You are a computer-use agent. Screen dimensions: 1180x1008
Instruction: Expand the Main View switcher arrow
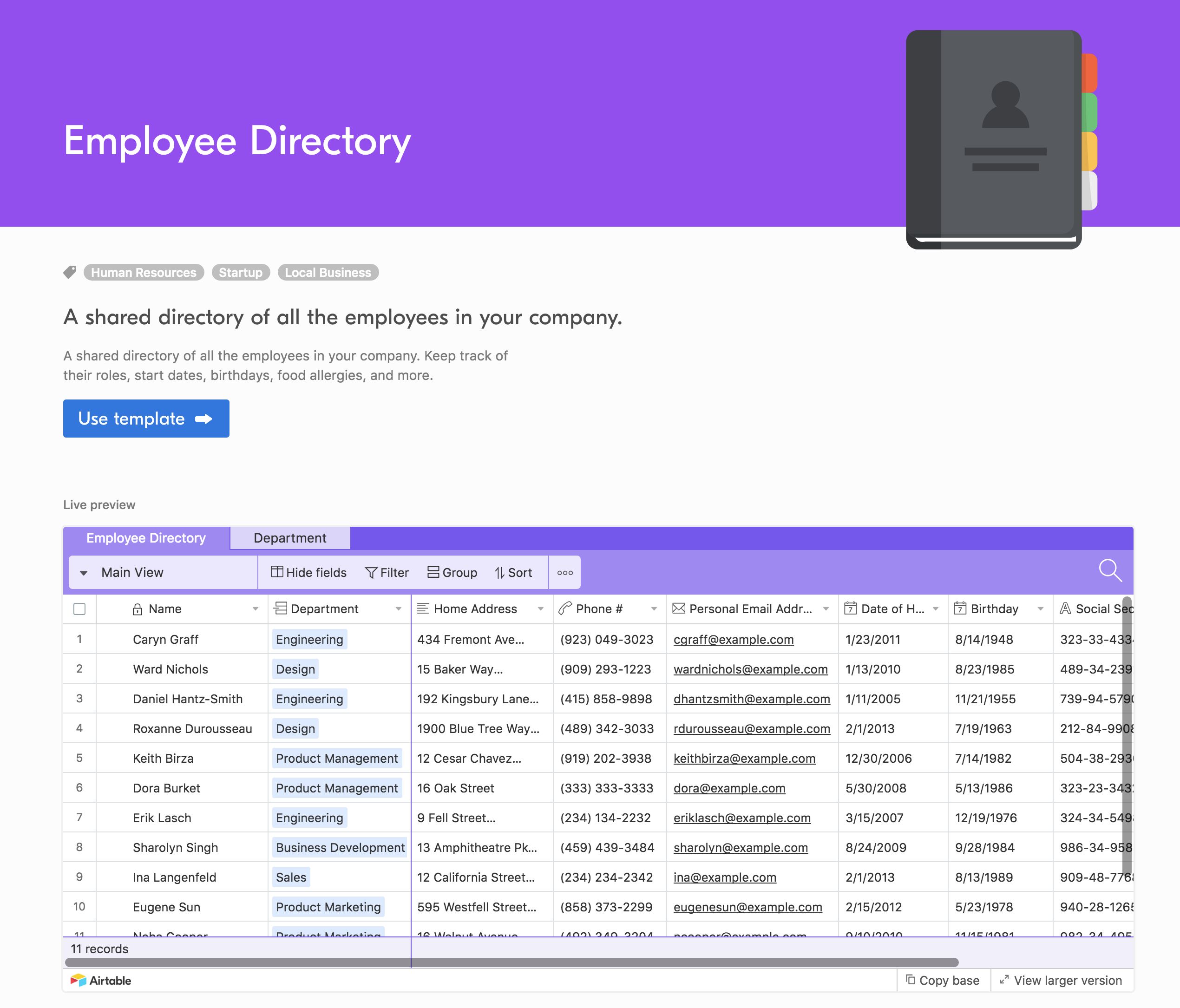coord(84,573)
